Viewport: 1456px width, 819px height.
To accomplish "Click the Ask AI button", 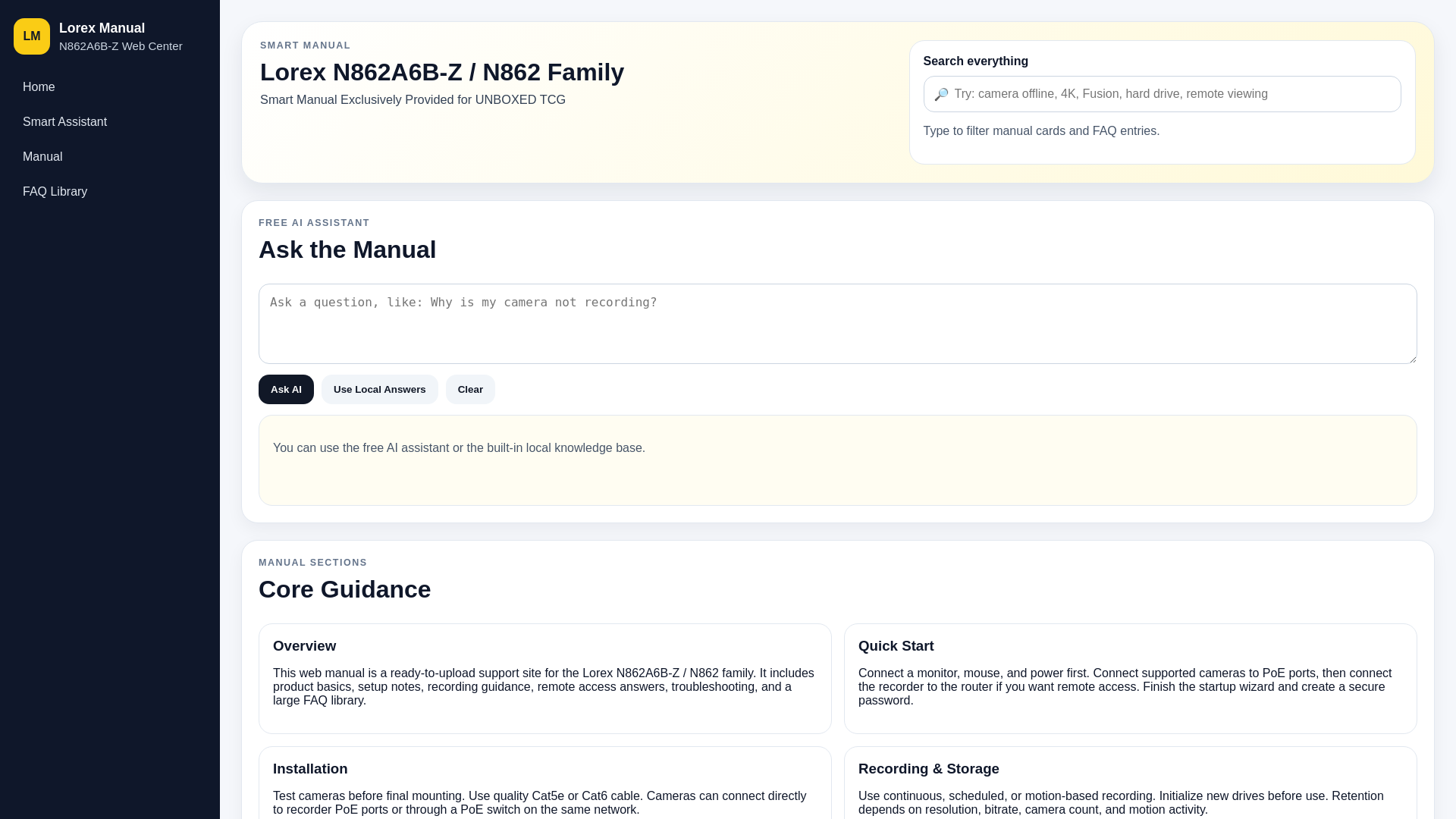I will point(286,389).
